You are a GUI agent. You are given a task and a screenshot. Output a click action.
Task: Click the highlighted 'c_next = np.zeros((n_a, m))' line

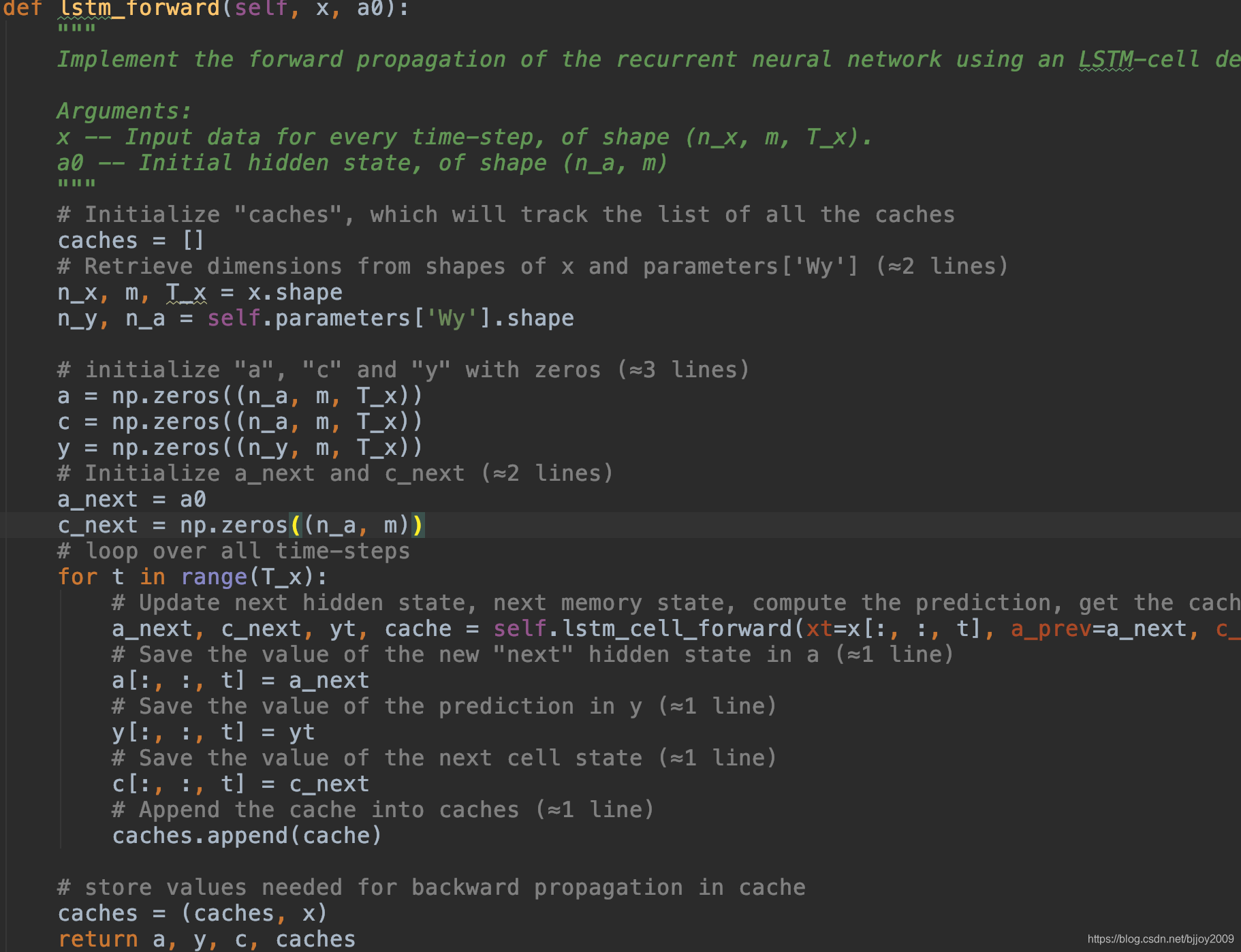coord(241,525)
